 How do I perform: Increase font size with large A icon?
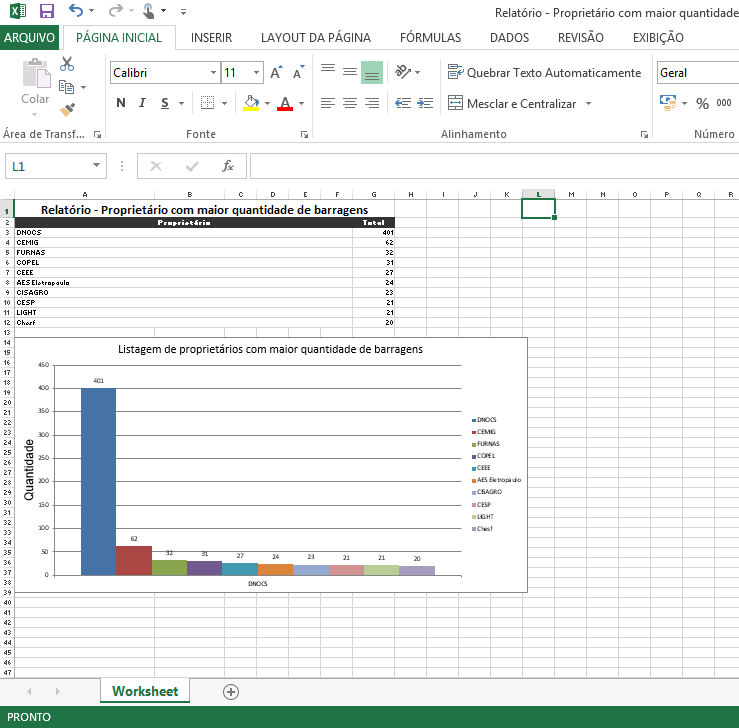[277, 72]
